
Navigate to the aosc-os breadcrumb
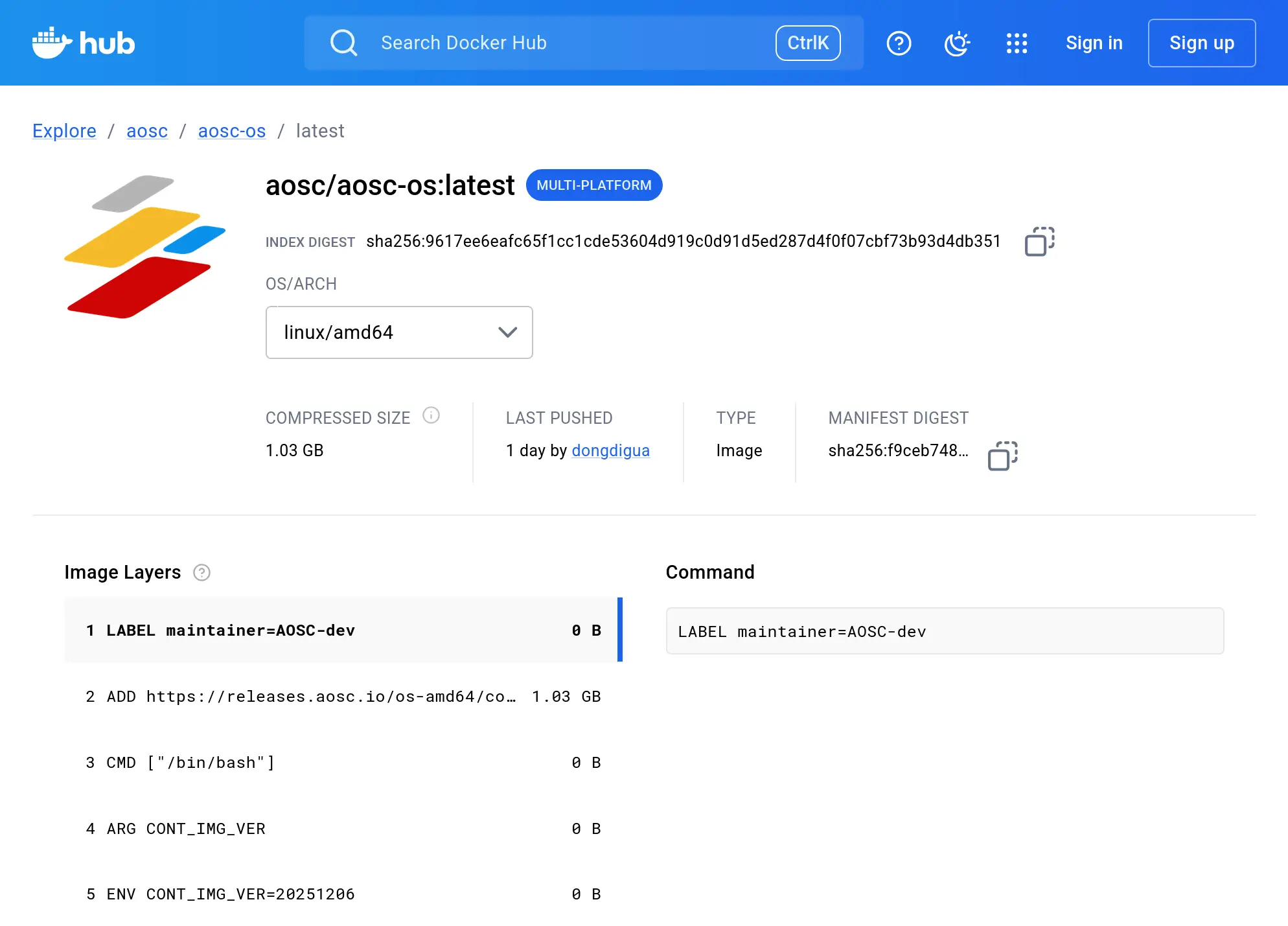coord(231,131)
